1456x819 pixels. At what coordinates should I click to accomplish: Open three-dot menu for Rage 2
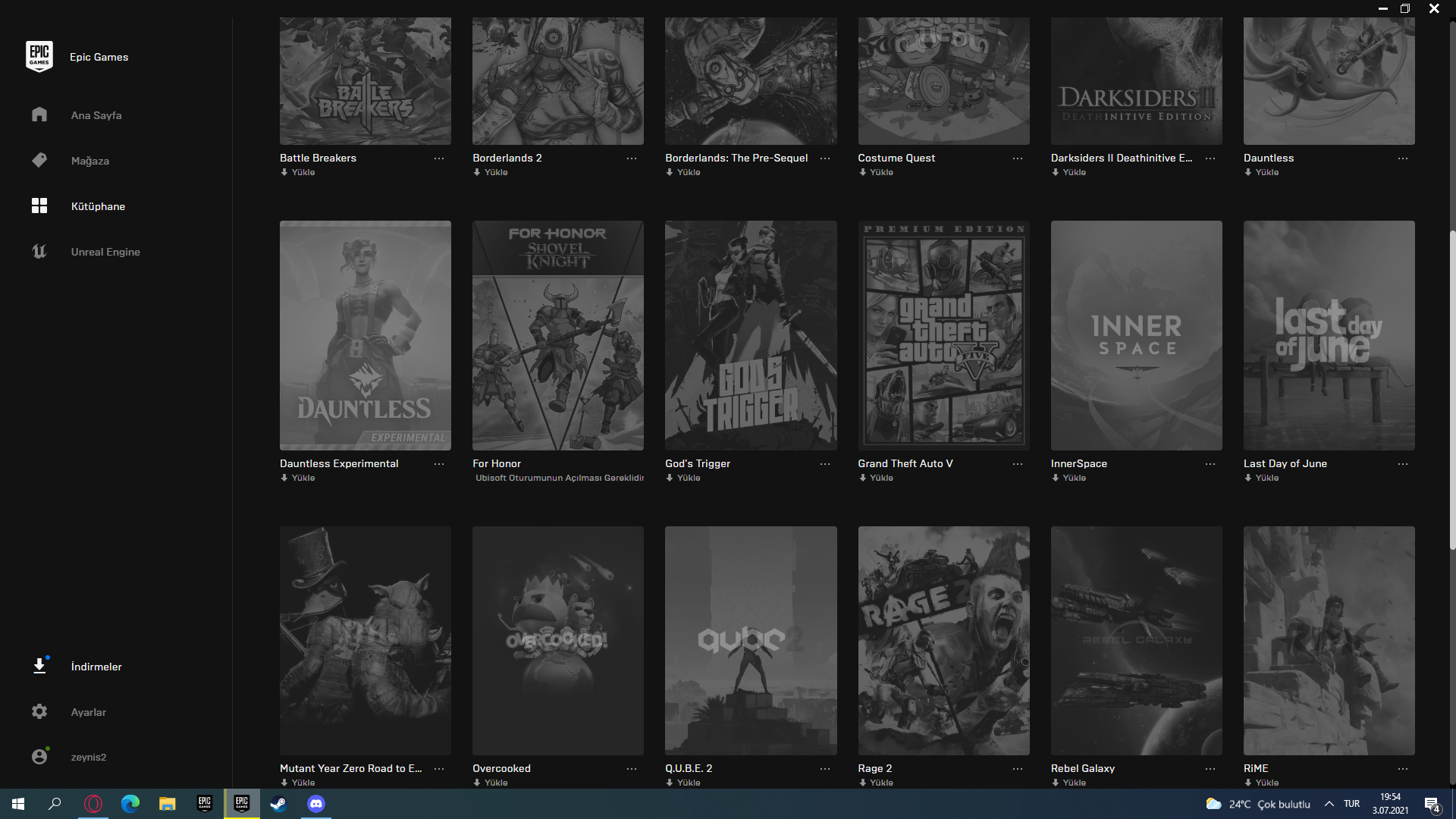point(1018,769)
